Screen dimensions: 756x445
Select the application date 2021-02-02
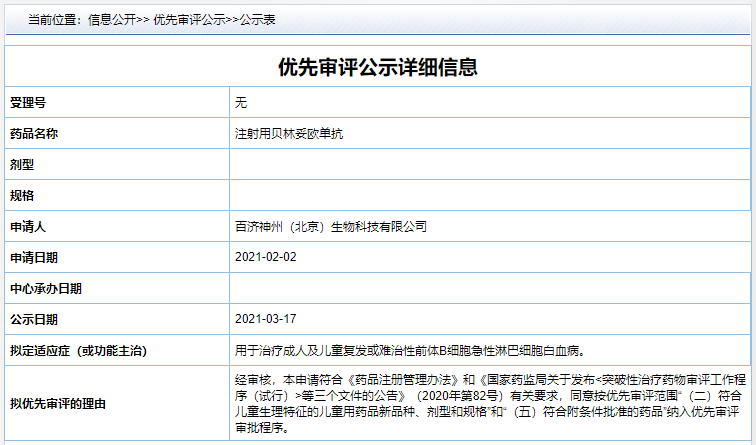266,257
